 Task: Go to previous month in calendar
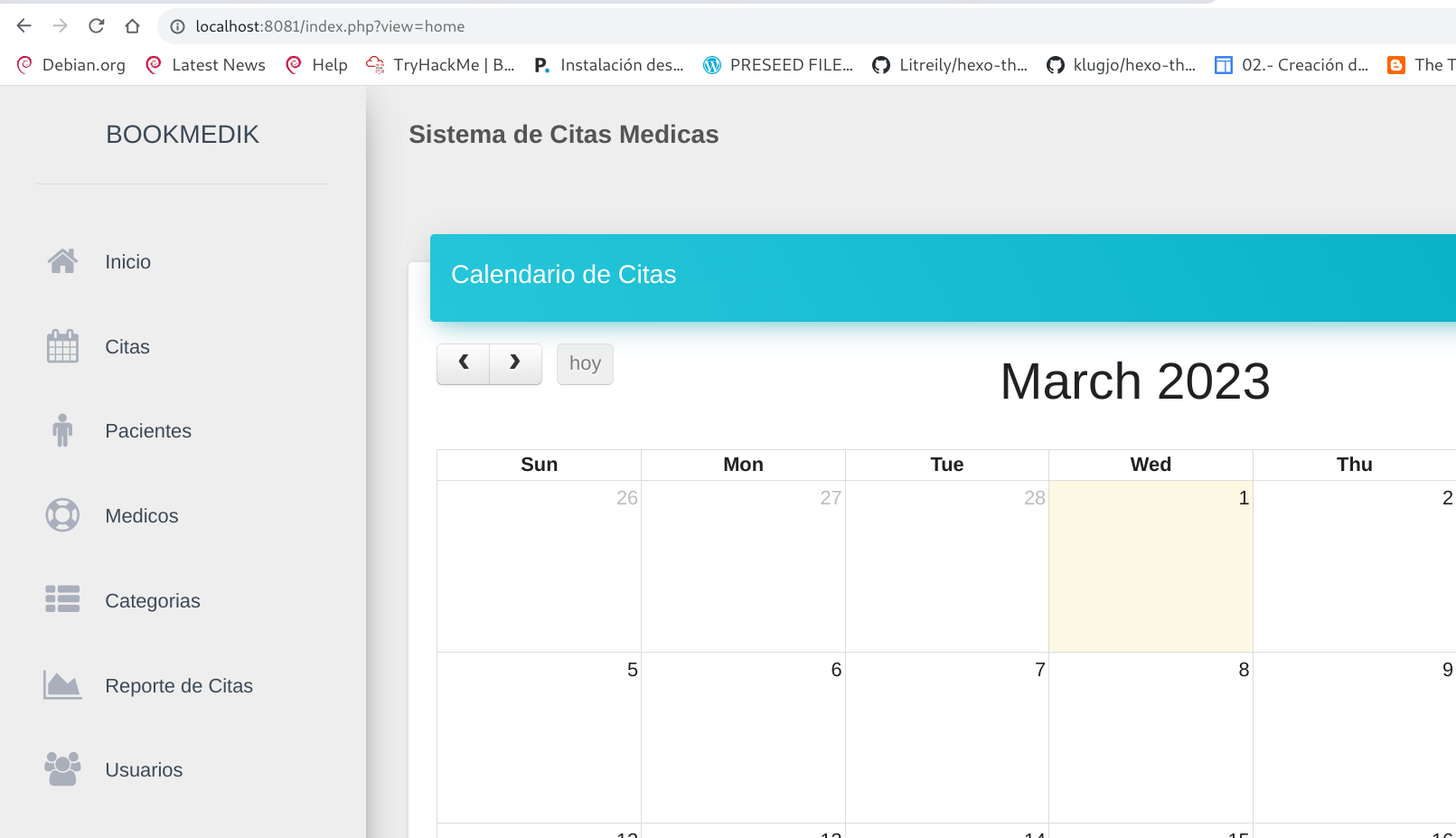463,363
